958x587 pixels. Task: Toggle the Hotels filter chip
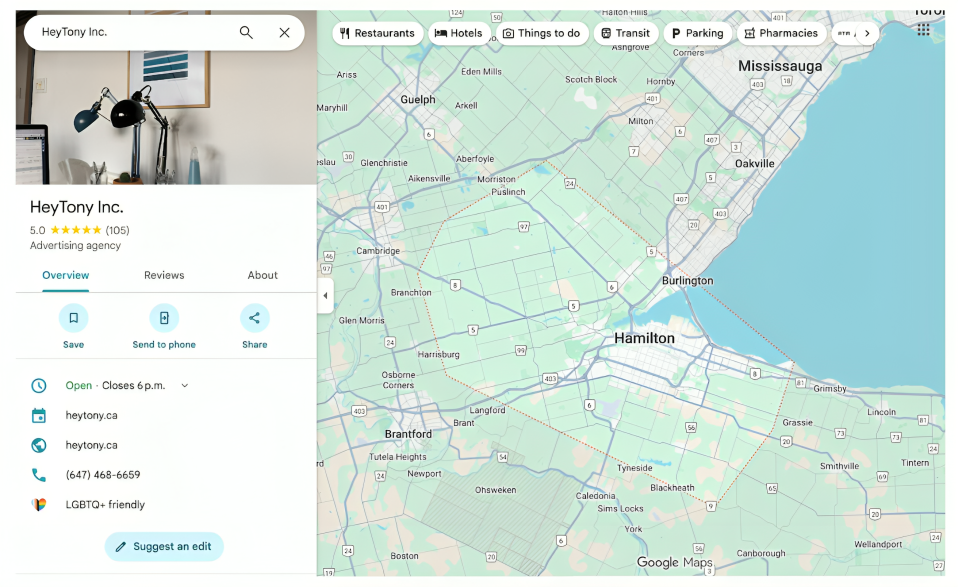tap(458, 33)
